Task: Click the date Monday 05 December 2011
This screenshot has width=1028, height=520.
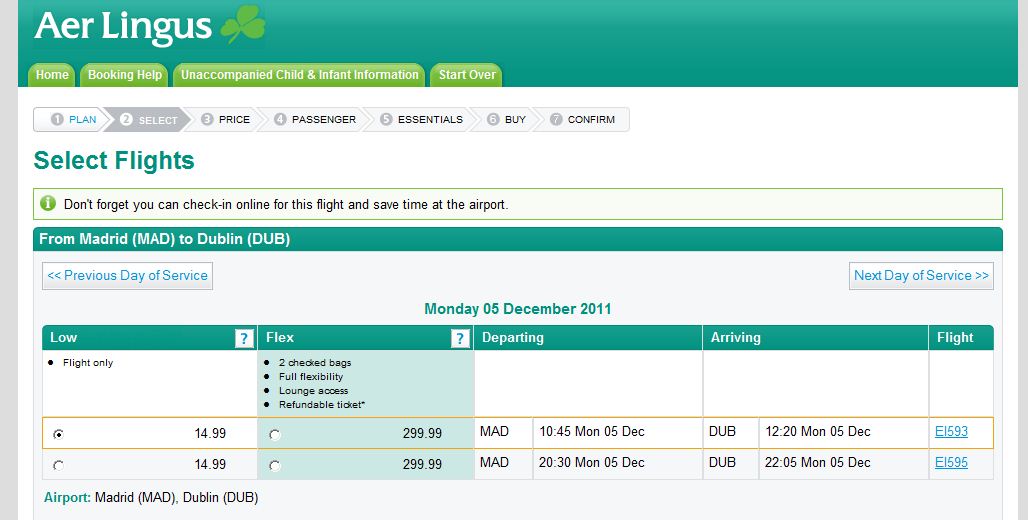Action: 518,309
